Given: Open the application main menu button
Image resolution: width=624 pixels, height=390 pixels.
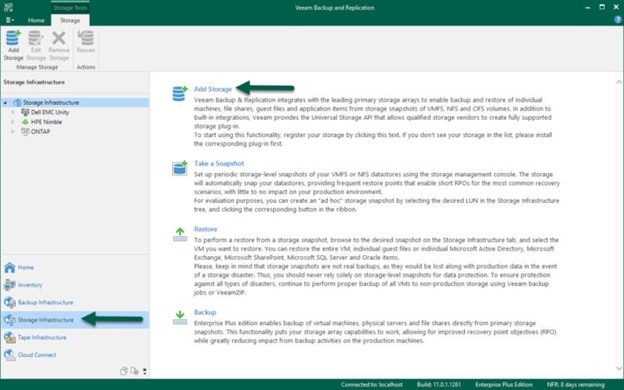Looking at the screenshot, I should pyautogui.click(x=10, y=20).
